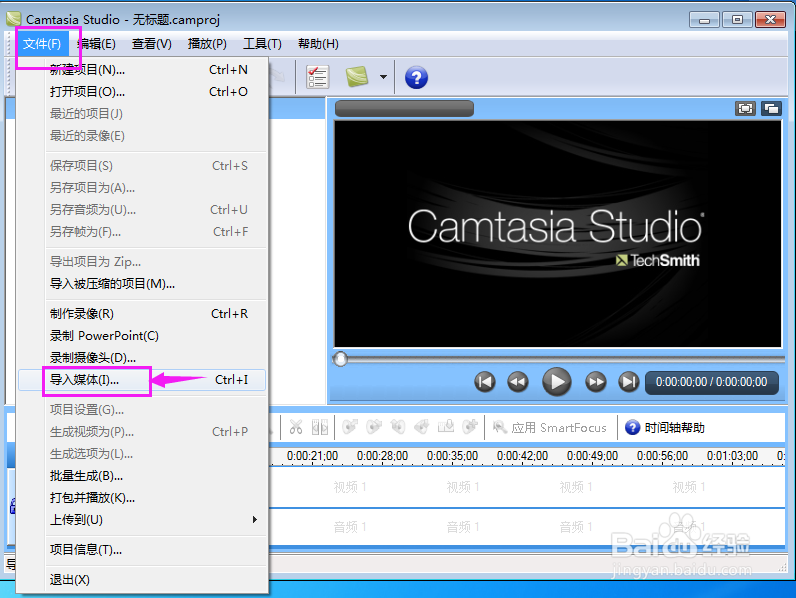This screenshot has width=796, height=598.
Task: Click the preview progress track
Action: [x=559, y=359]
